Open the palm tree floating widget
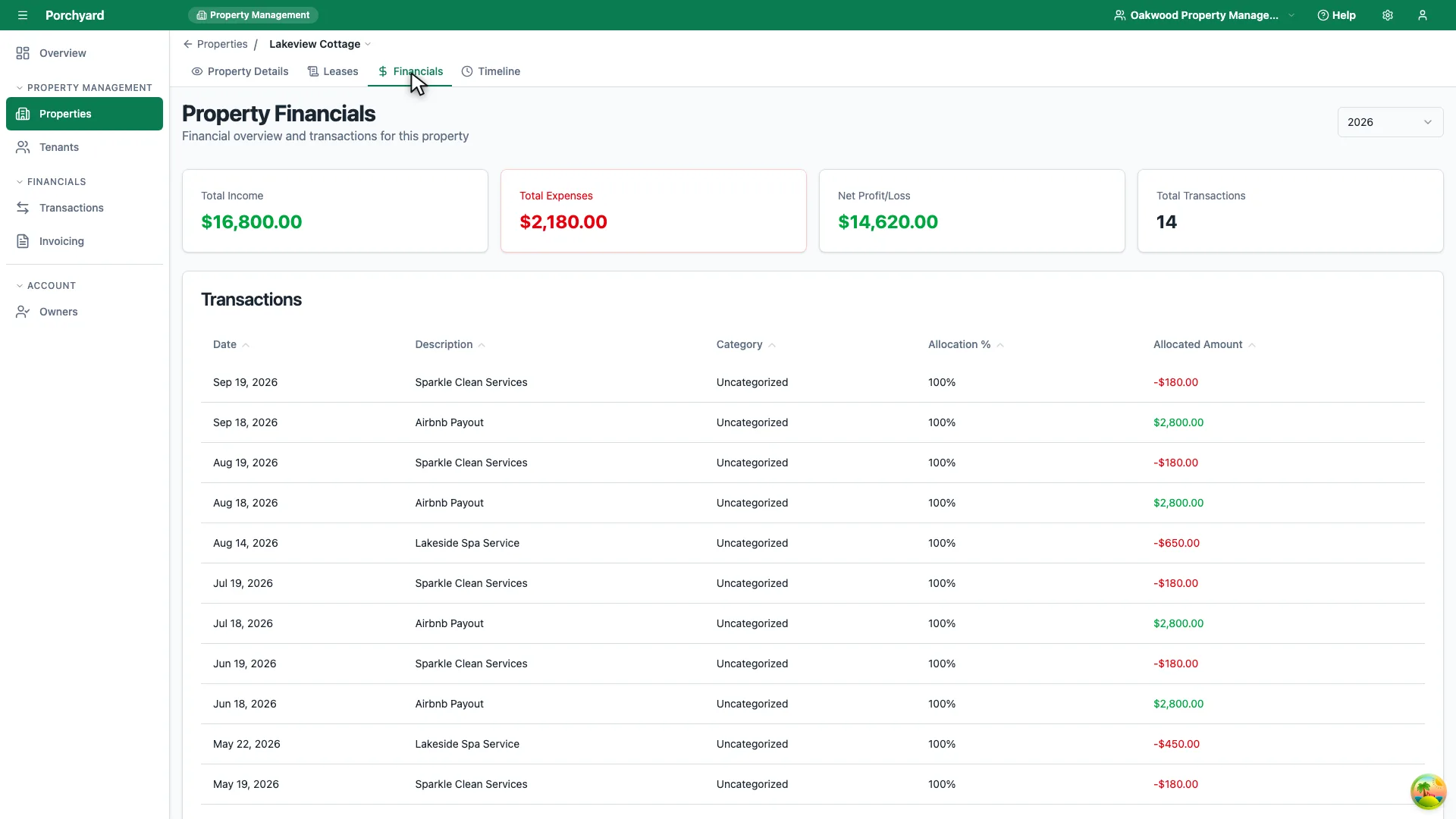Image resolution: width=1456 pixels, height=819 pixels. coord(1428,792)
